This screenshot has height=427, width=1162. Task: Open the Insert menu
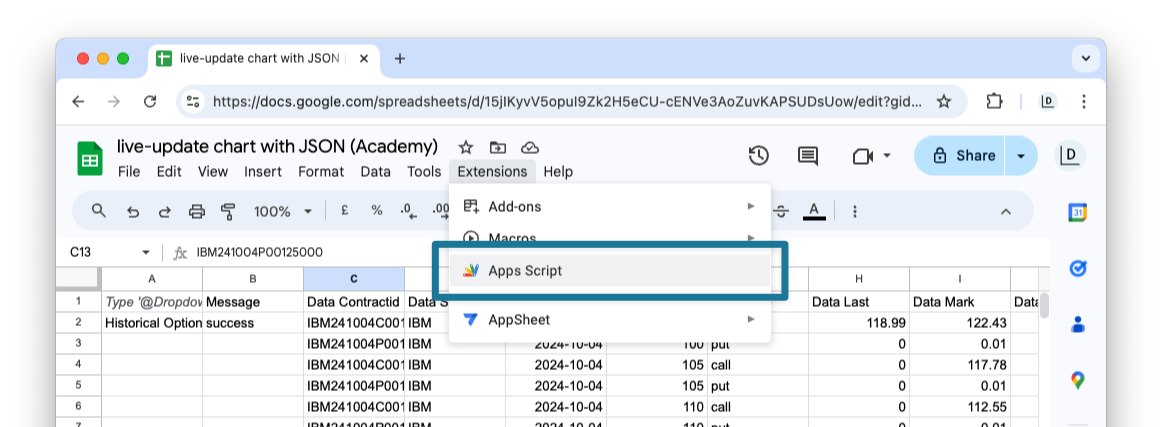tap(263, 171)
